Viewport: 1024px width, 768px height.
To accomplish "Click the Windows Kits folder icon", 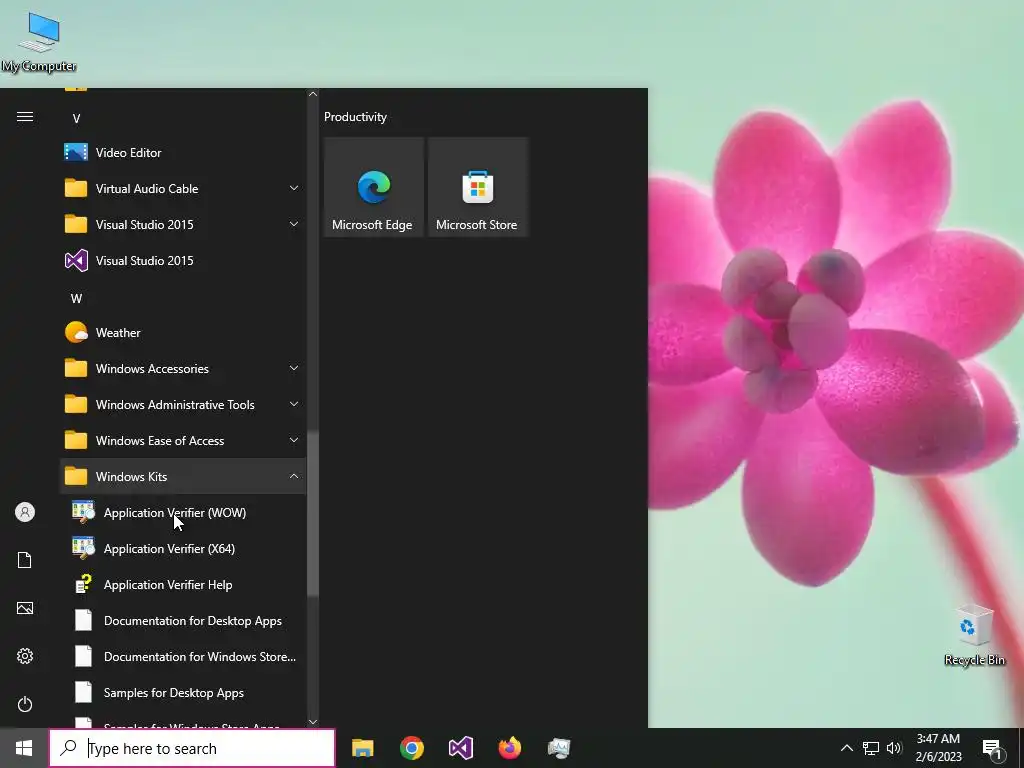I will point(76,476).
